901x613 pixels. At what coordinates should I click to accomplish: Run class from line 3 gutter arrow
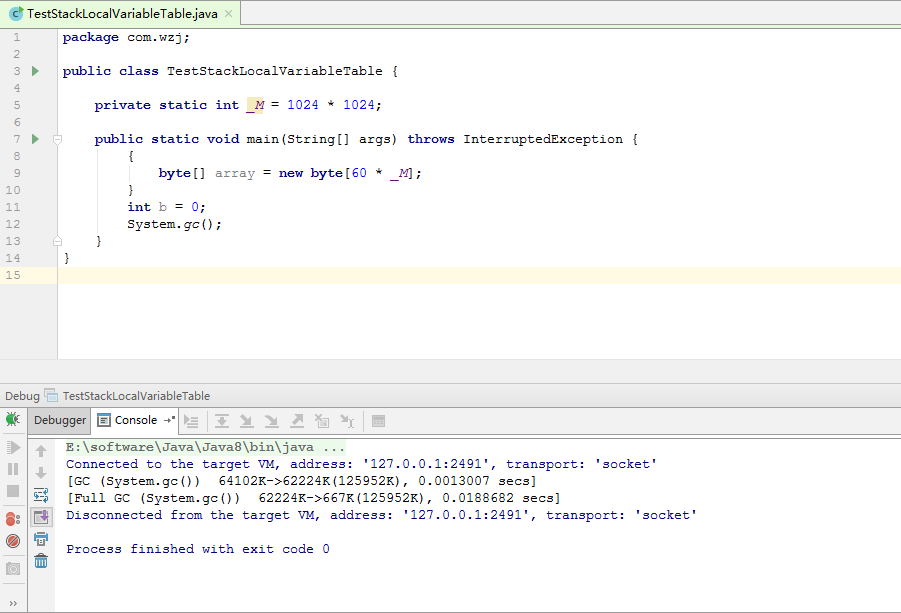point(36,71)
